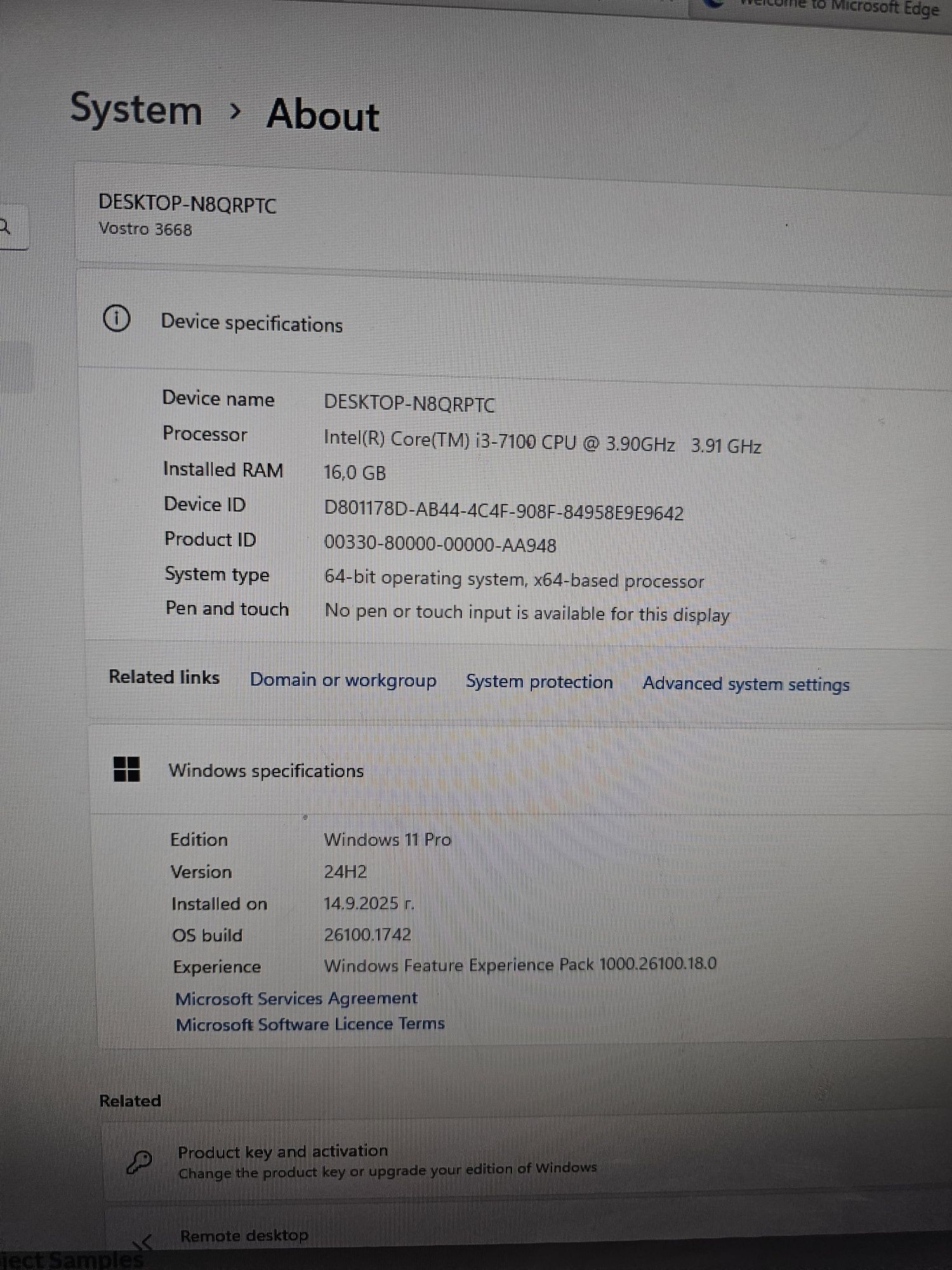This screenshot has width=952, height=1270.
Task: Click the Pen and touch label
Action: point(227,608)
